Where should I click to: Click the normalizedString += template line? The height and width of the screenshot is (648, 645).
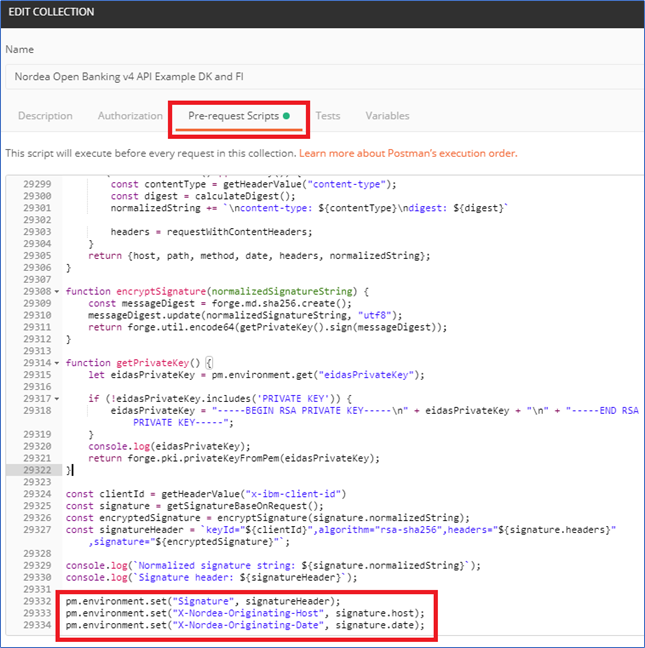[309, 208]
